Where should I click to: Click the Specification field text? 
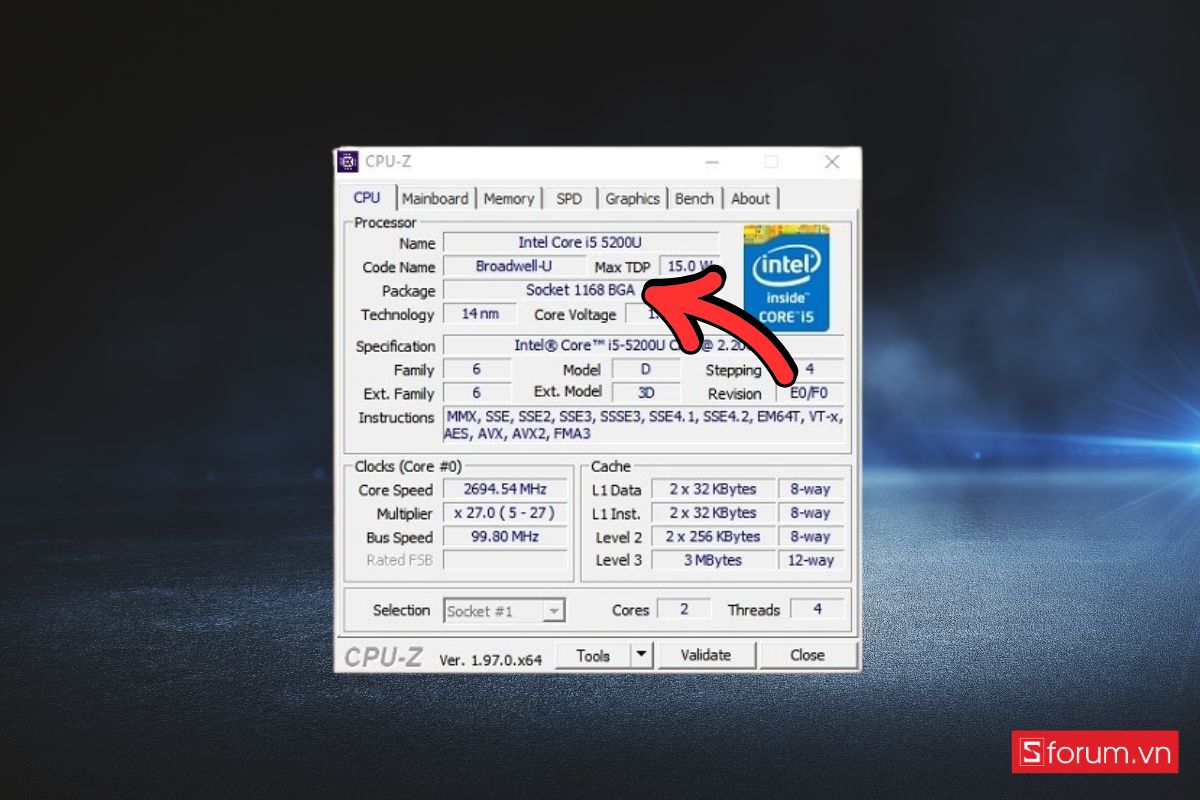point(643,345)
